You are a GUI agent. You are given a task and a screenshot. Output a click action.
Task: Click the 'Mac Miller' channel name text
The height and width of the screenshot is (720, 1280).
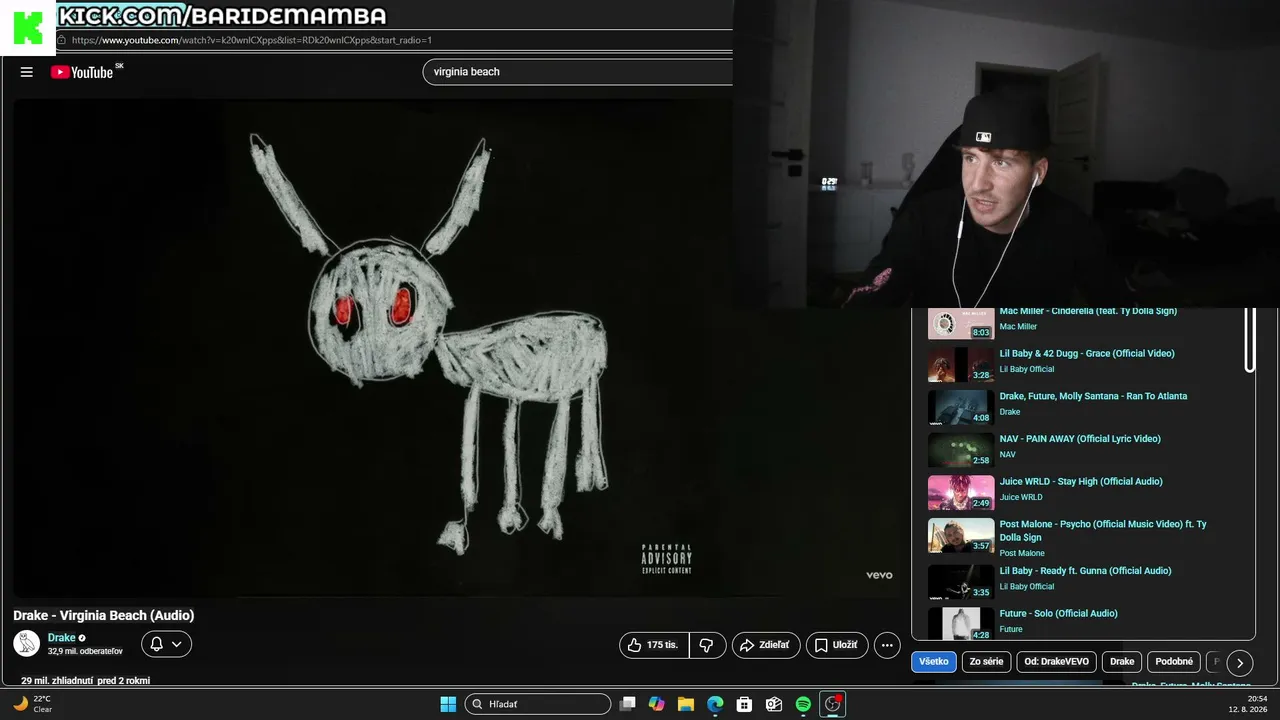click(x=1019, y=327)
